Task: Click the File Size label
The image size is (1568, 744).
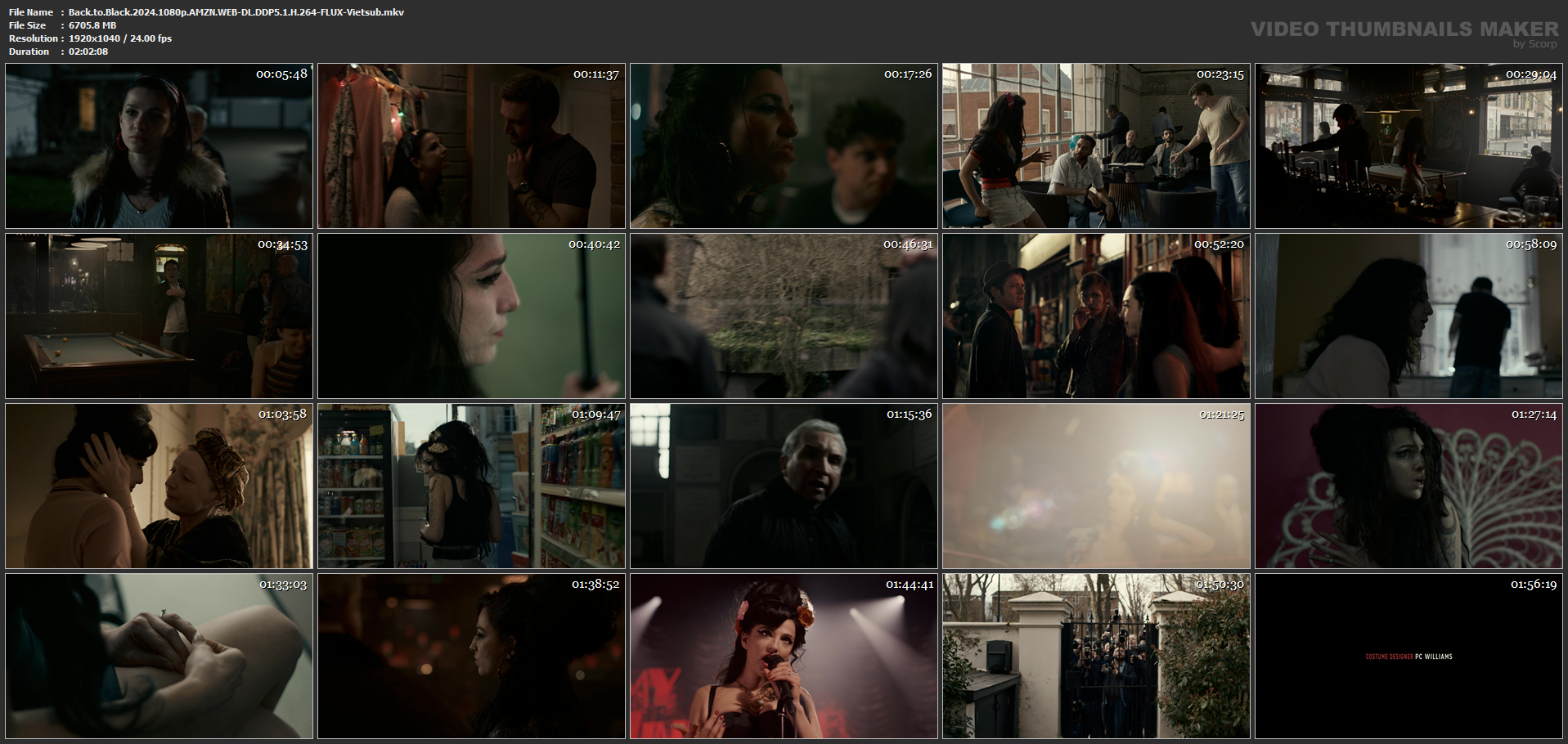Action: 28,25
